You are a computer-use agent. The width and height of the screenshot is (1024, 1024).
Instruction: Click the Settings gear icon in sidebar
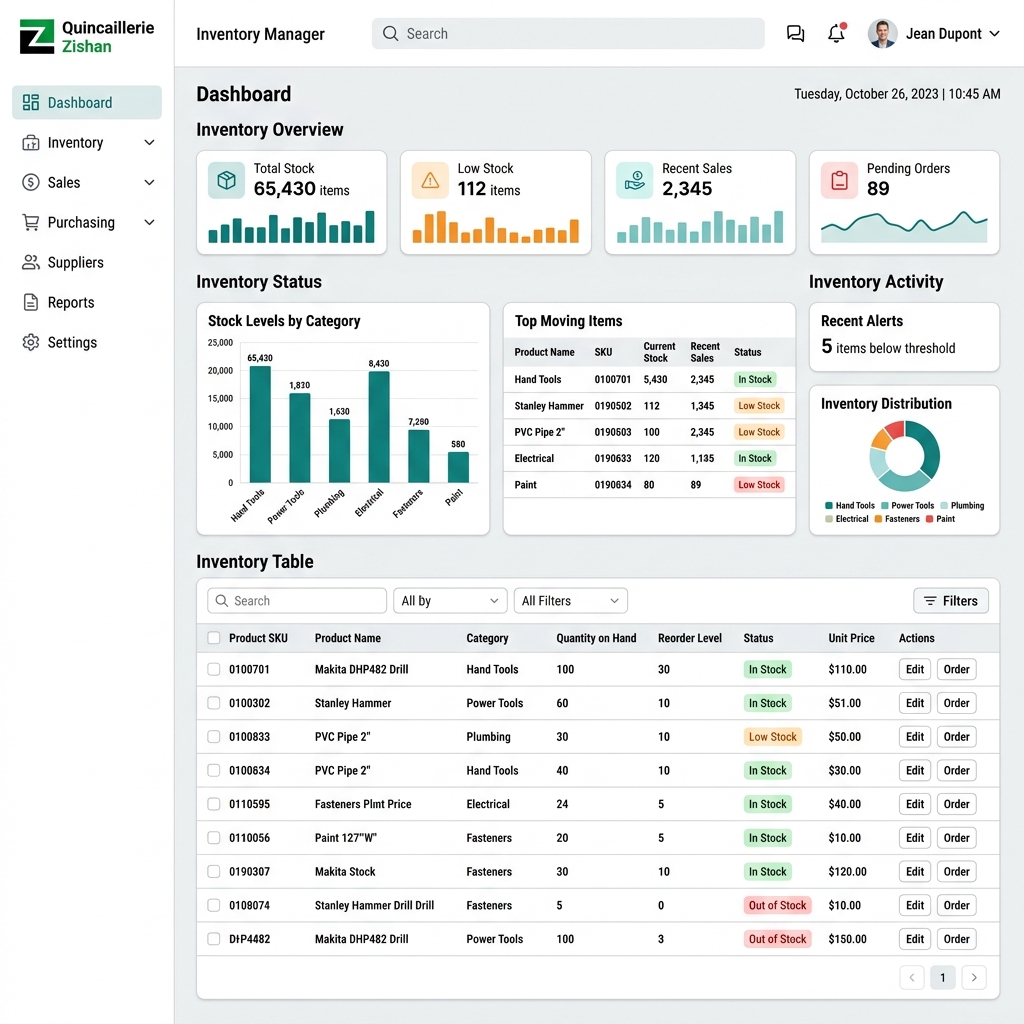31,342
